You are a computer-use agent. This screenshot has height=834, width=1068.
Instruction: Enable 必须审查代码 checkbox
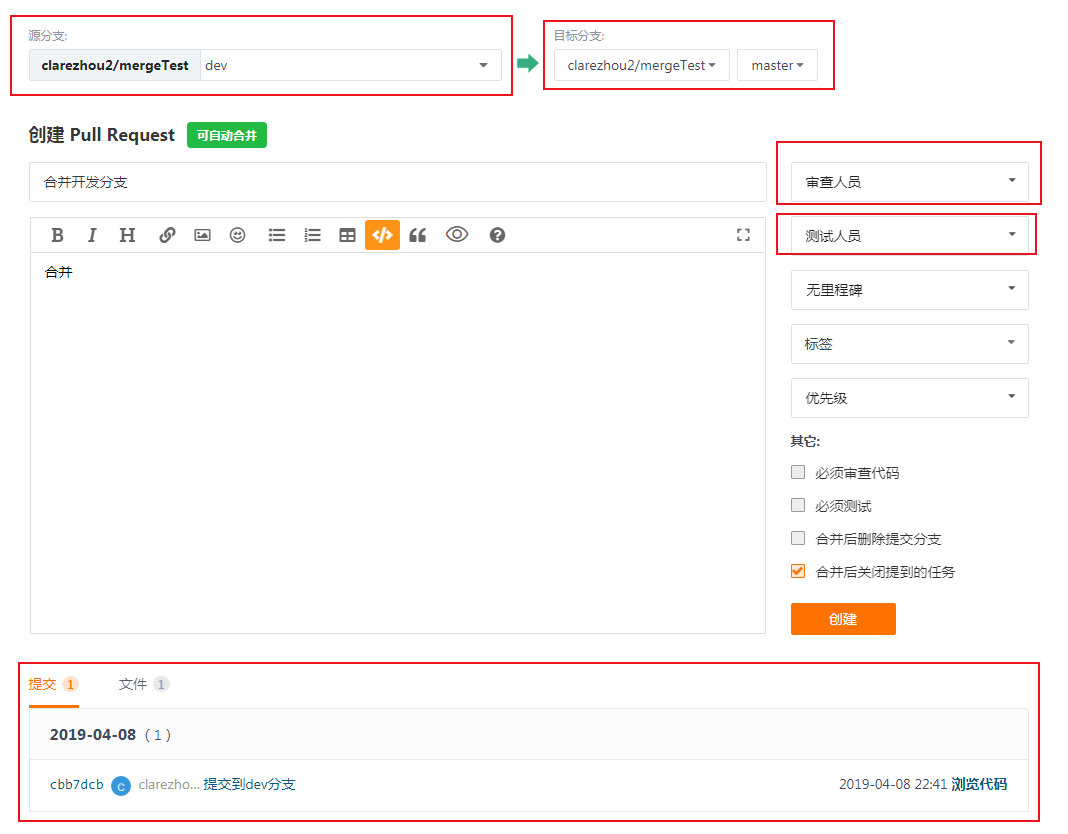coord(798,472)
